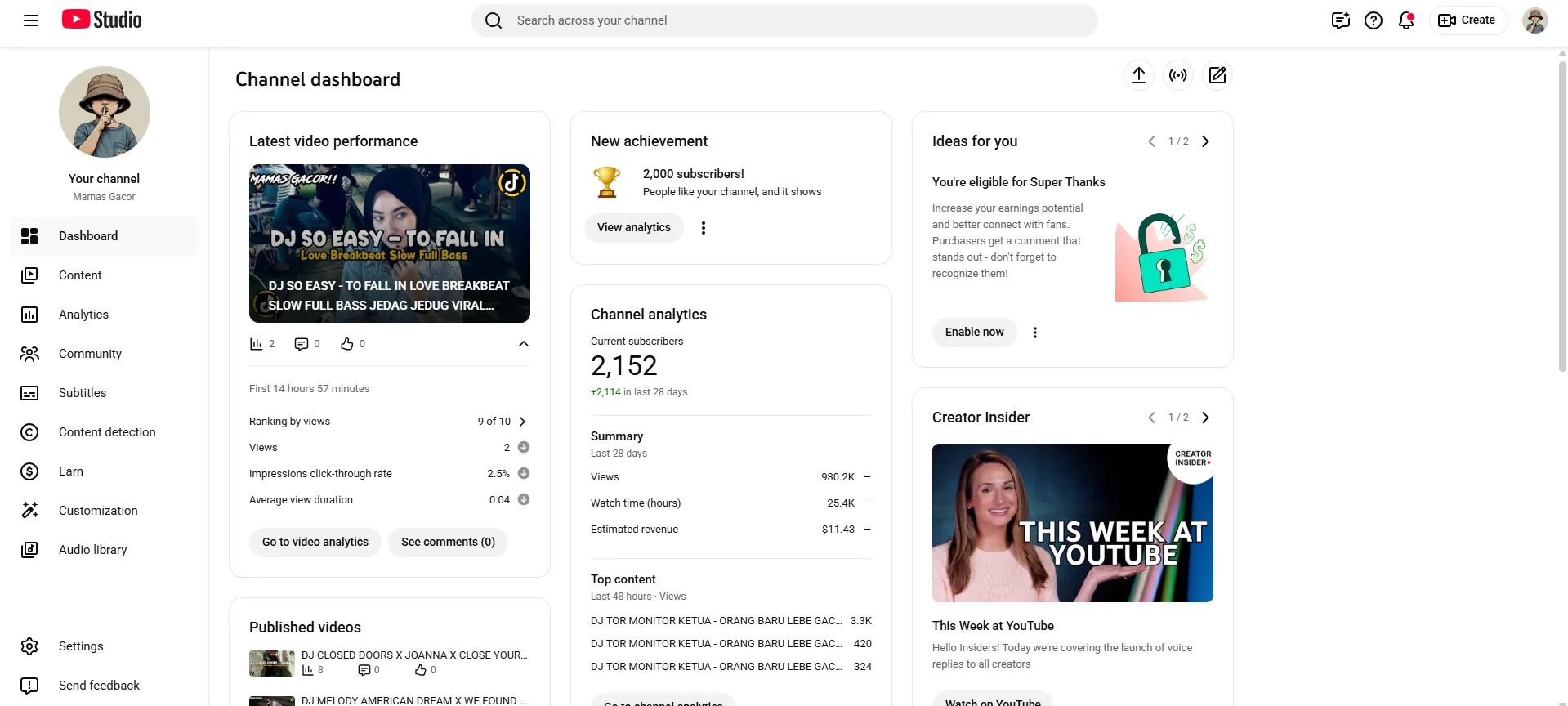The image size is (1568, 706).
Task: Open Audio library in the sidebar
Action: 105,550
